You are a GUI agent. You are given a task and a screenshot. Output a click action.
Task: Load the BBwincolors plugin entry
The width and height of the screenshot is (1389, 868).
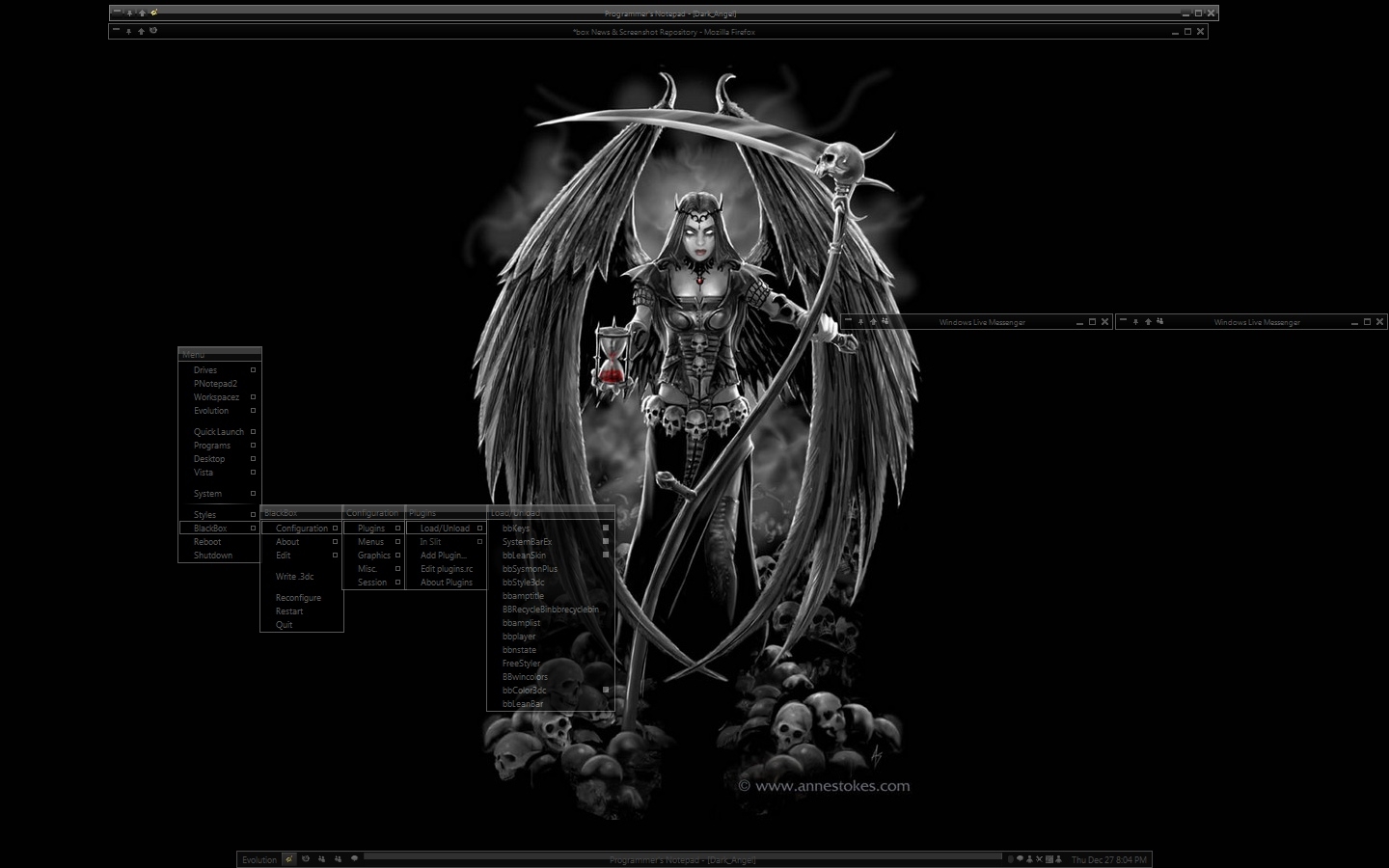click(551, 677)
